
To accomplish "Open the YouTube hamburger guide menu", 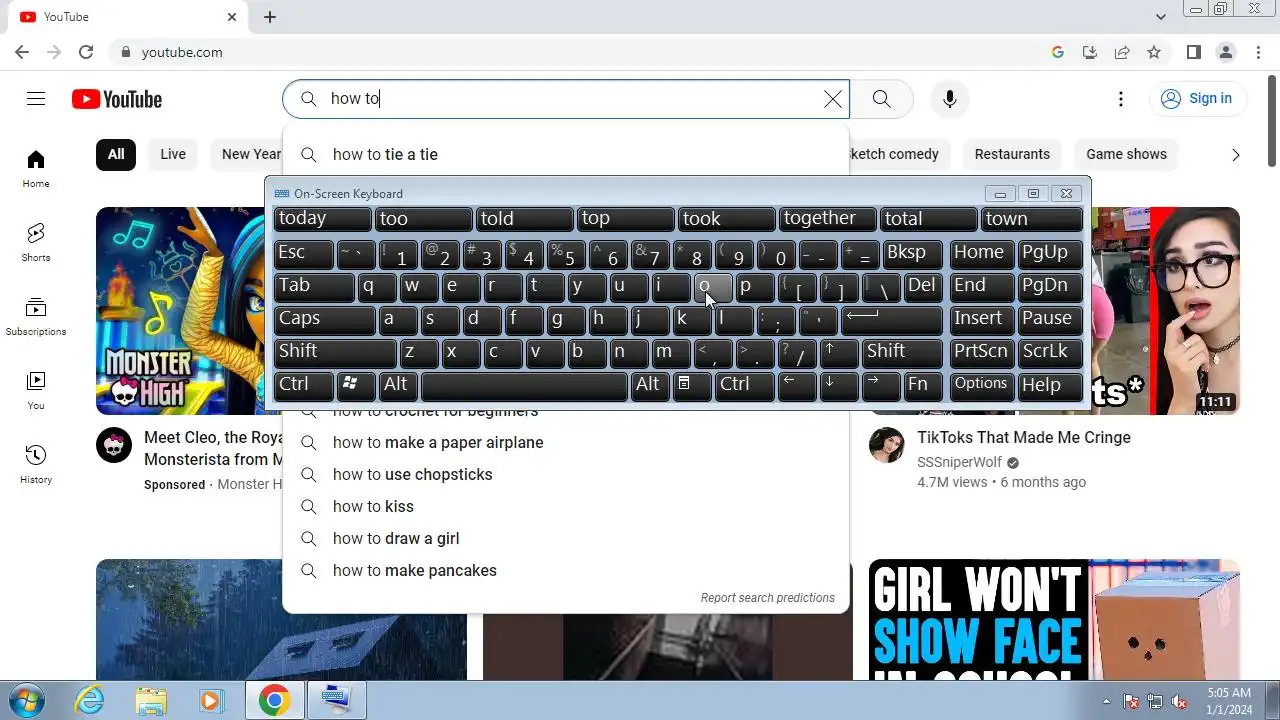I will (x=36, y=98).
